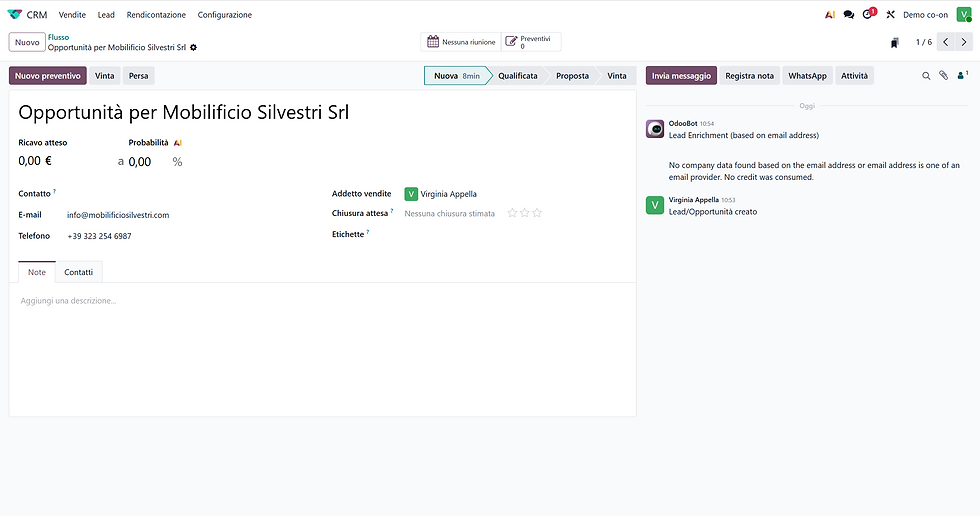The height and width of the screenshot is (516, 980).
Task: Go to previous record arrow
Action: [x=946, y=42]
